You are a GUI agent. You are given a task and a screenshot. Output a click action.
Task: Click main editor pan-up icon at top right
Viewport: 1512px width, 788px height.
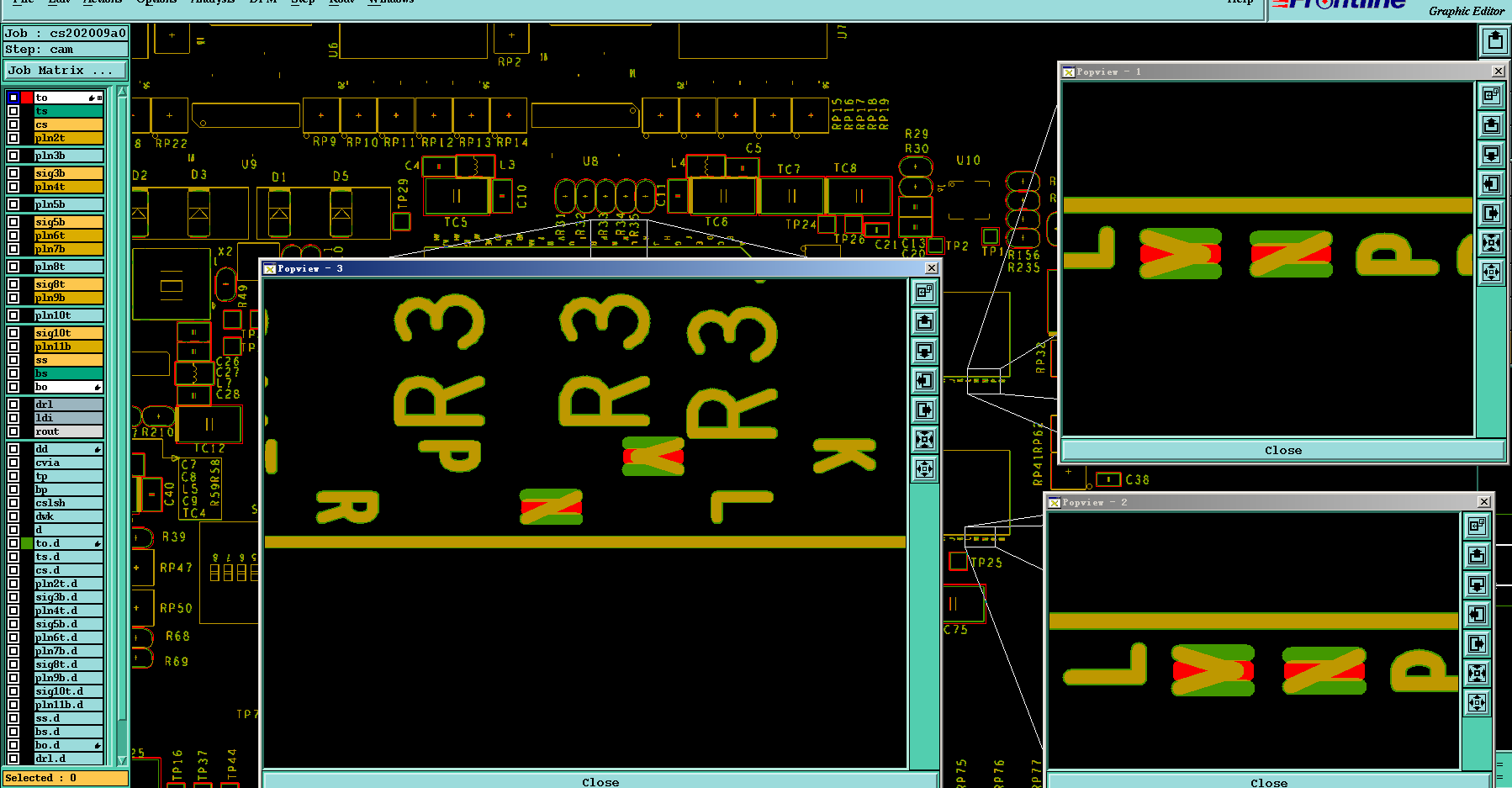1494,40
